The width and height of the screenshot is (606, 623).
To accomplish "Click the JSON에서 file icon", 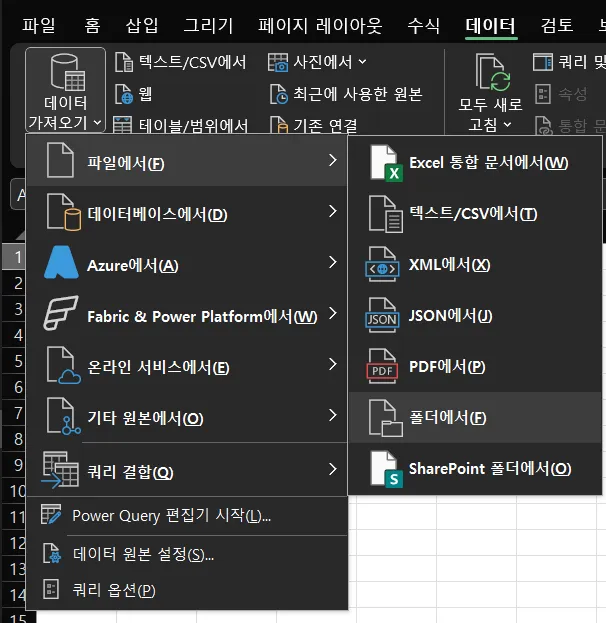I will pos(383,316).
